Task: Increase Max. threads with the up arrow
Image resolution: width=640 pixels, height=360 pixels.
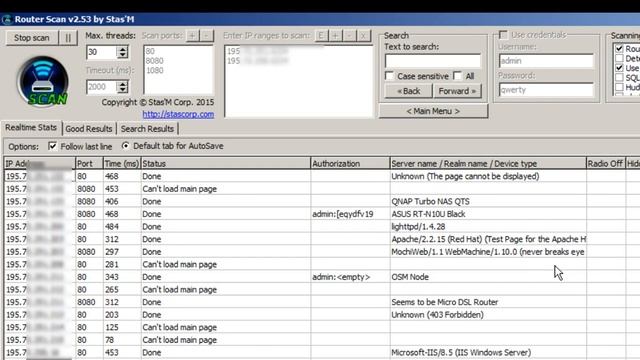Action: click(122, 49)
